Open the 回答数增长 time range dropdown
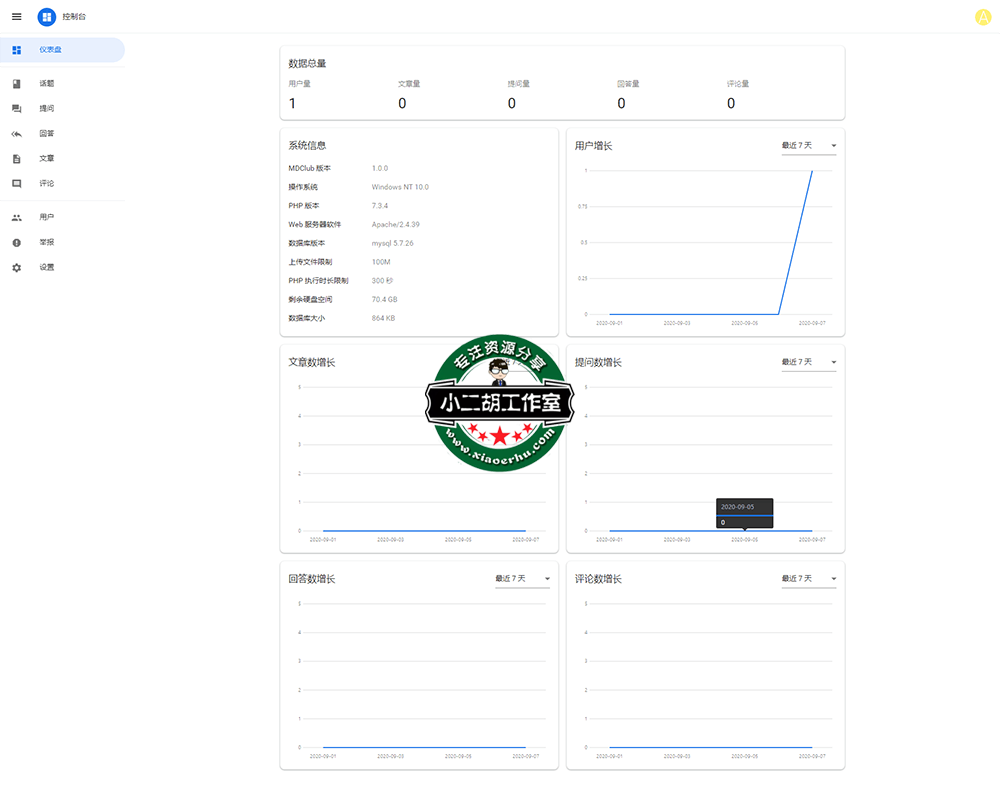 pyautogui.click(x=522, y=579)
